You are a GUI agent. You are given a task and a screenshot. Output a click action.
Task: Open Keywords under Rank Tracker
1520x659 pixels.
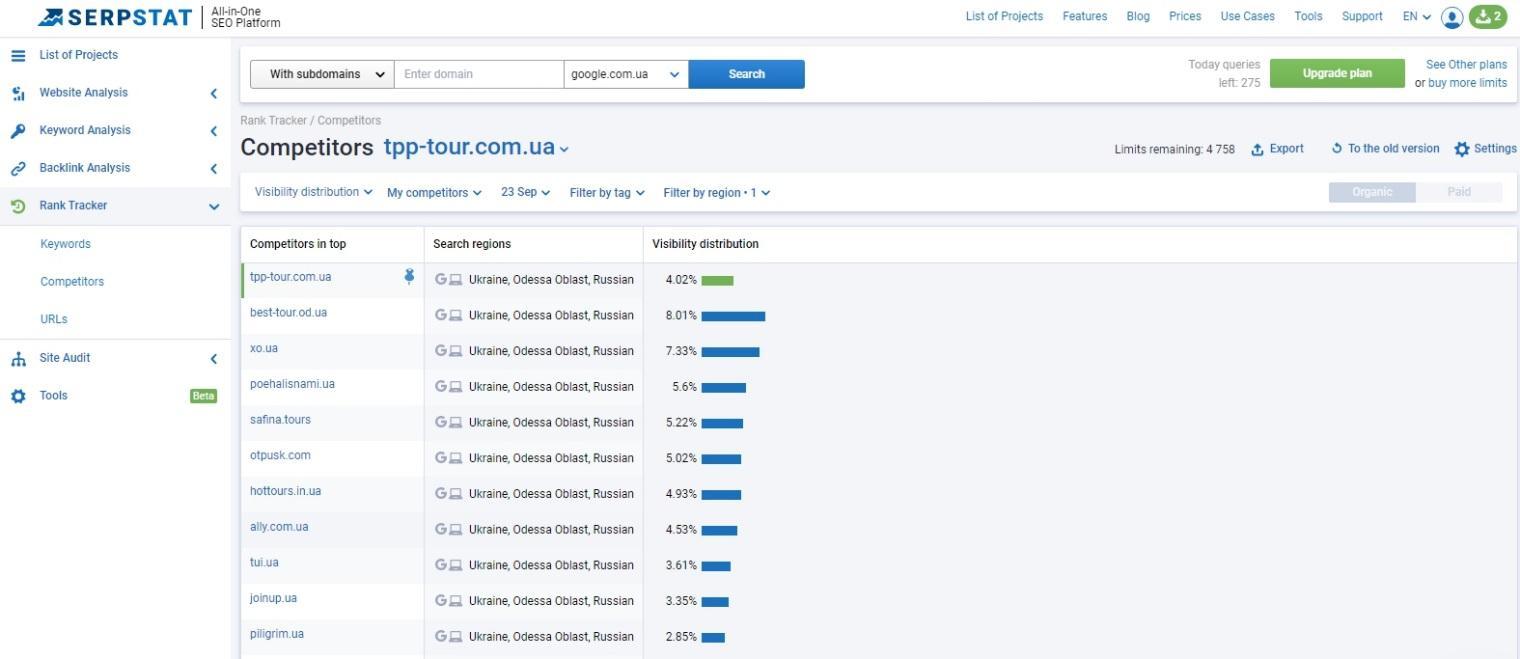[65, 244]
